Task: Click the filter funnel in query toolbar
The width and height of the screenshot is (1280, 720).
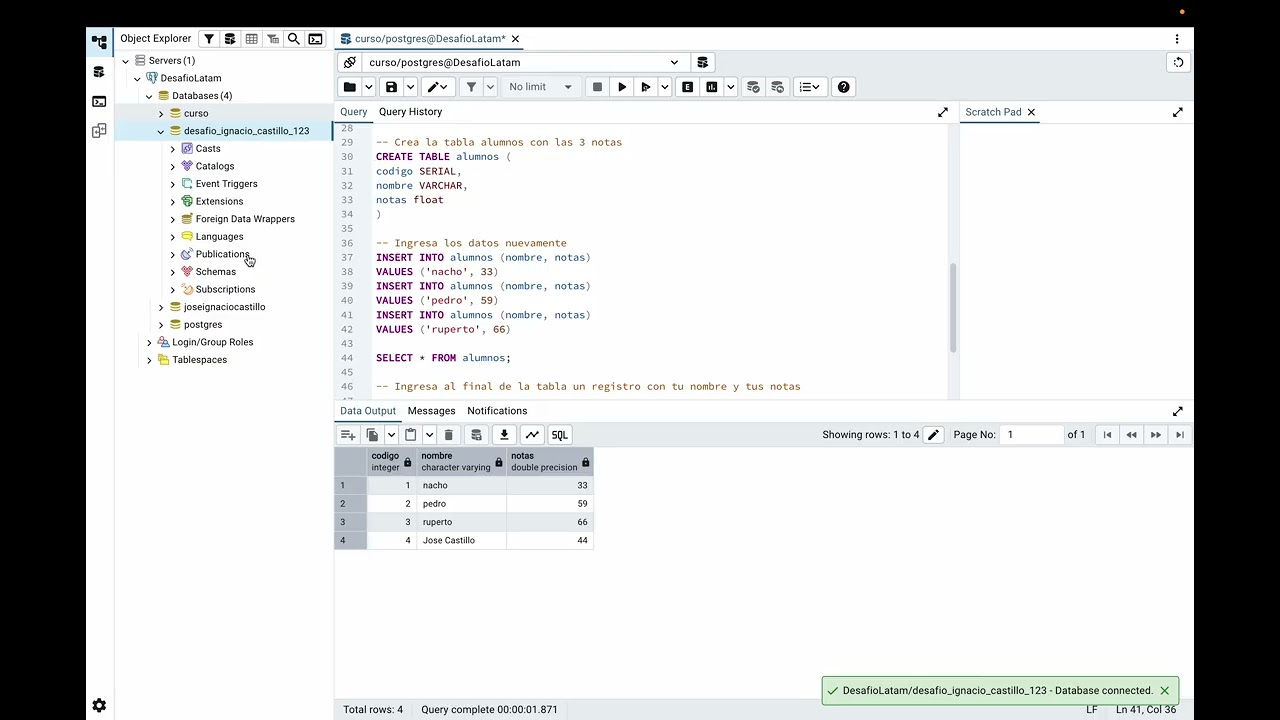Action: tap(472, 87)
